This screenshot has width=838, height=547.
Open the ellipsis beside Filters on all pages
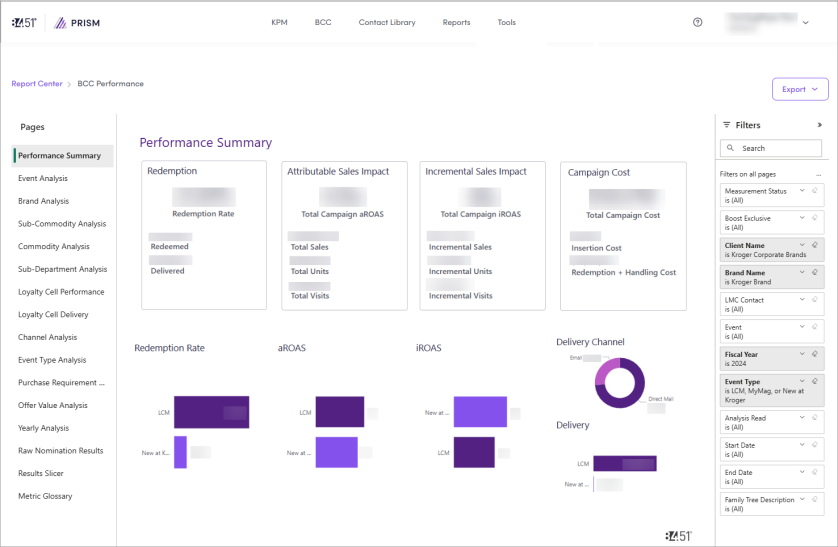pos(818,174)
